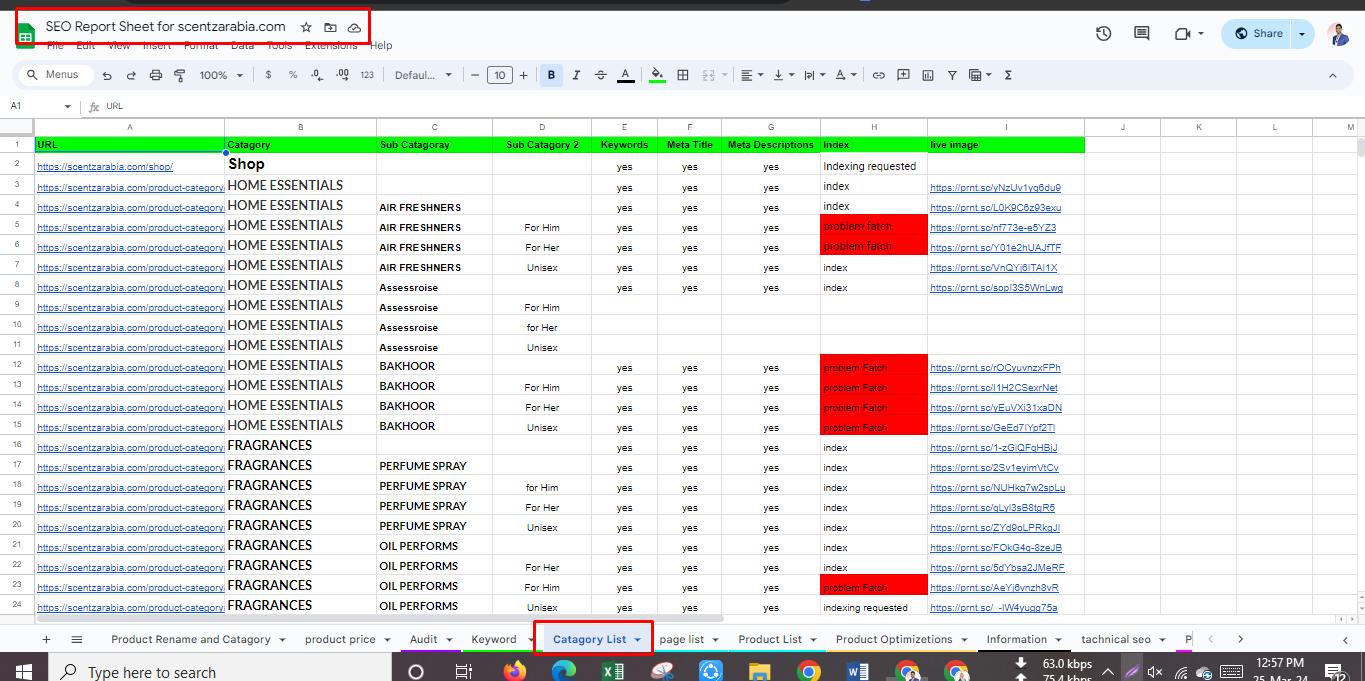View cloud document status icon
The height and width of the screenshot is (681, 1365).
pos(354,28)
